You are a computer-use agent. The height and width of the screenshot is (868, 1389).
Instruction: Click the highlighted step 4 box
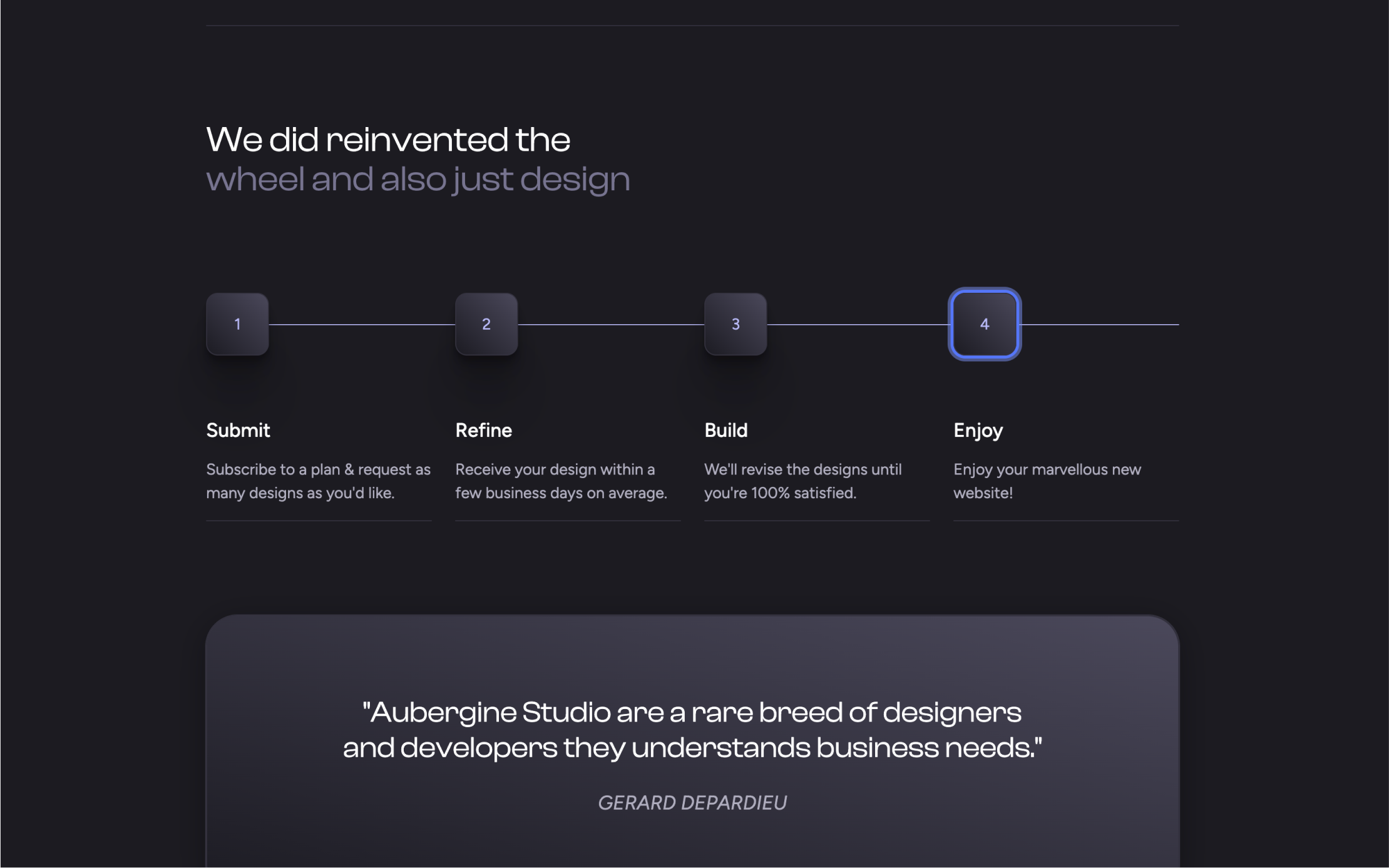pyautogui.click(x=985, y=324)
